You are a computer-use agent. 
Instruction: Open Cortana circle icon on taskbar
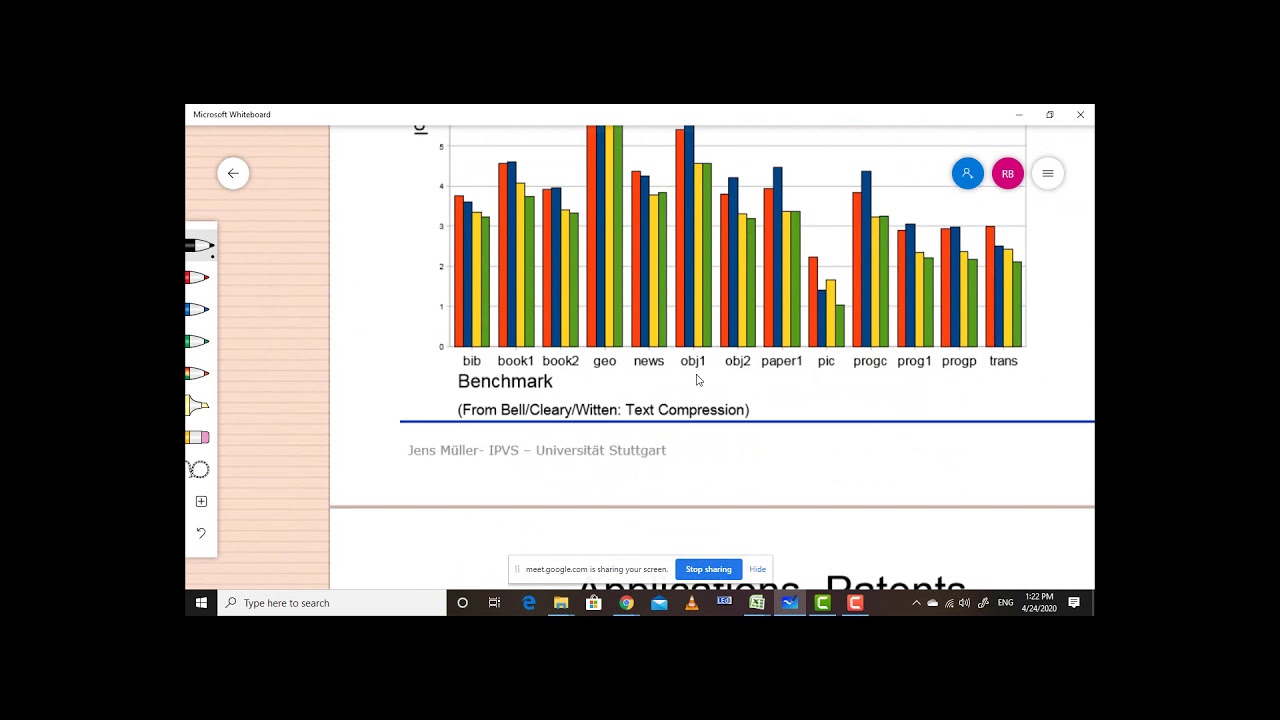[462, 603]
